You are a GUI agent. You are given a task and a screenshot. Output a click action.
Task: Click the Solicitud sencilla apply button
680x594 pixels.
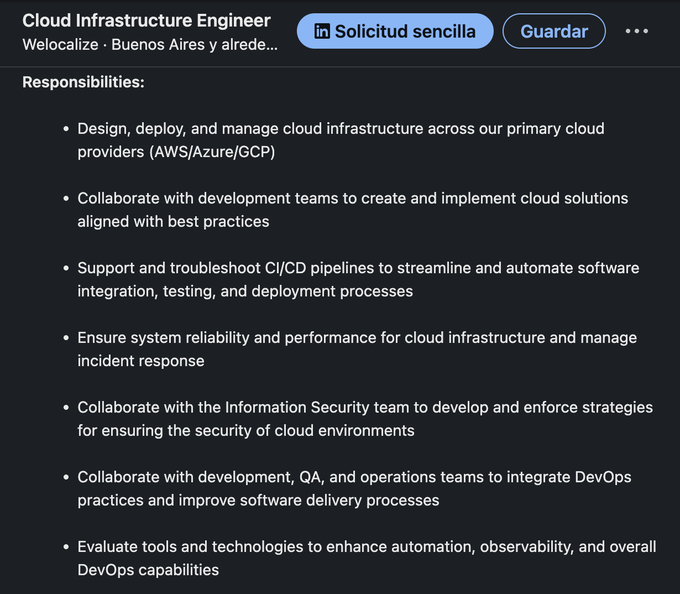(x=395, y=31)
